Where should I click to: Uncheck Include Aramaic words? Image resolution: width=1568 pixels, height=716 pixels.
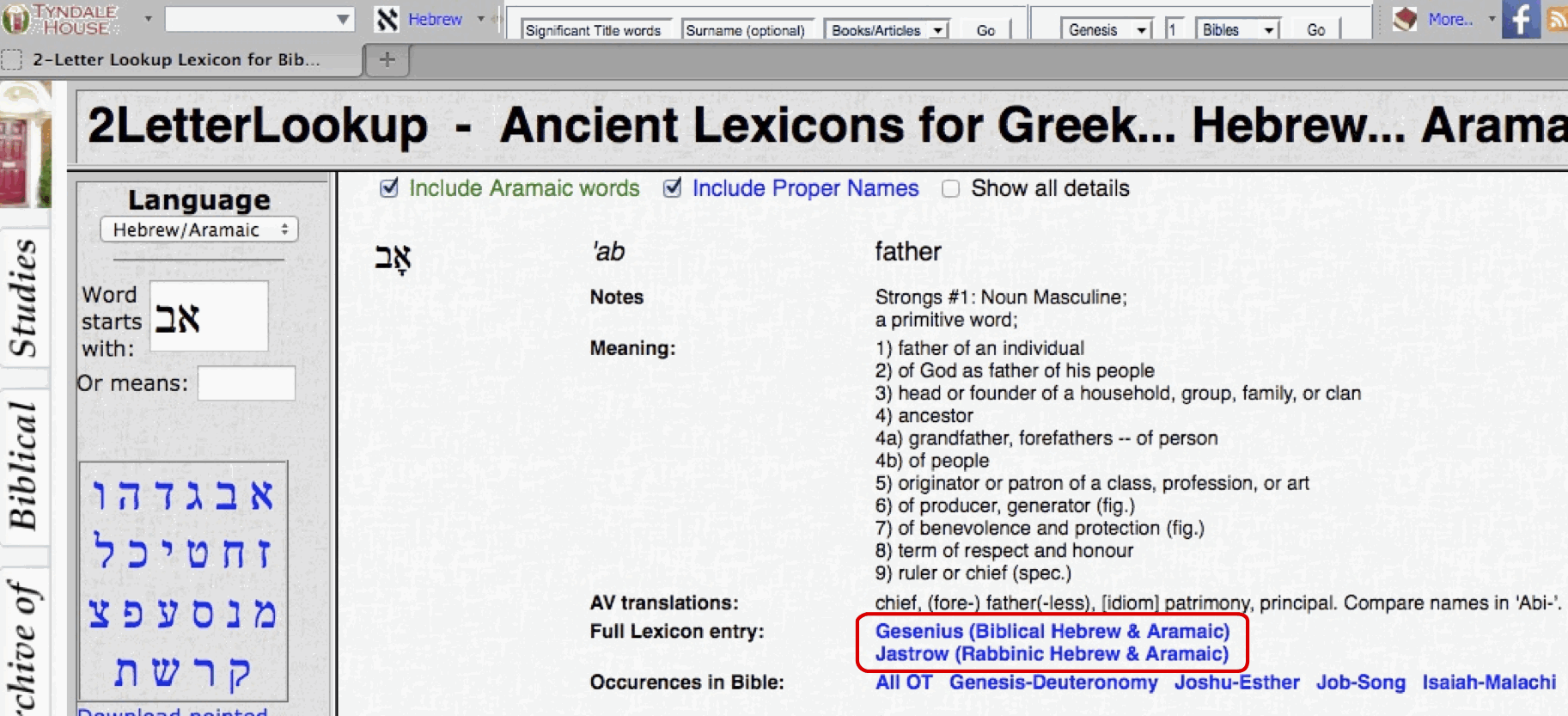point(389,188)
